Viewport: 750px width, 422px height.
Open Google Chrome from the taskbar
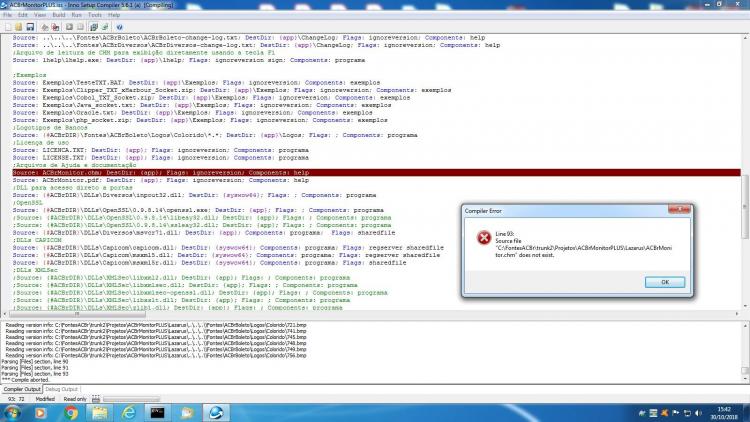pos(71,412)
